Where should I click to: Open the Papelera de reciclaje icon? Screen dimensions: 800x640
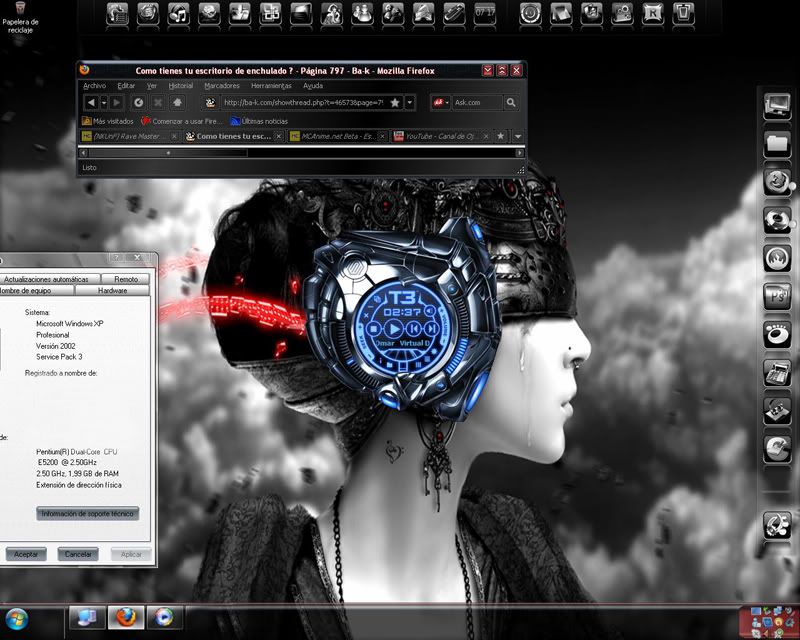coord(20,17)
